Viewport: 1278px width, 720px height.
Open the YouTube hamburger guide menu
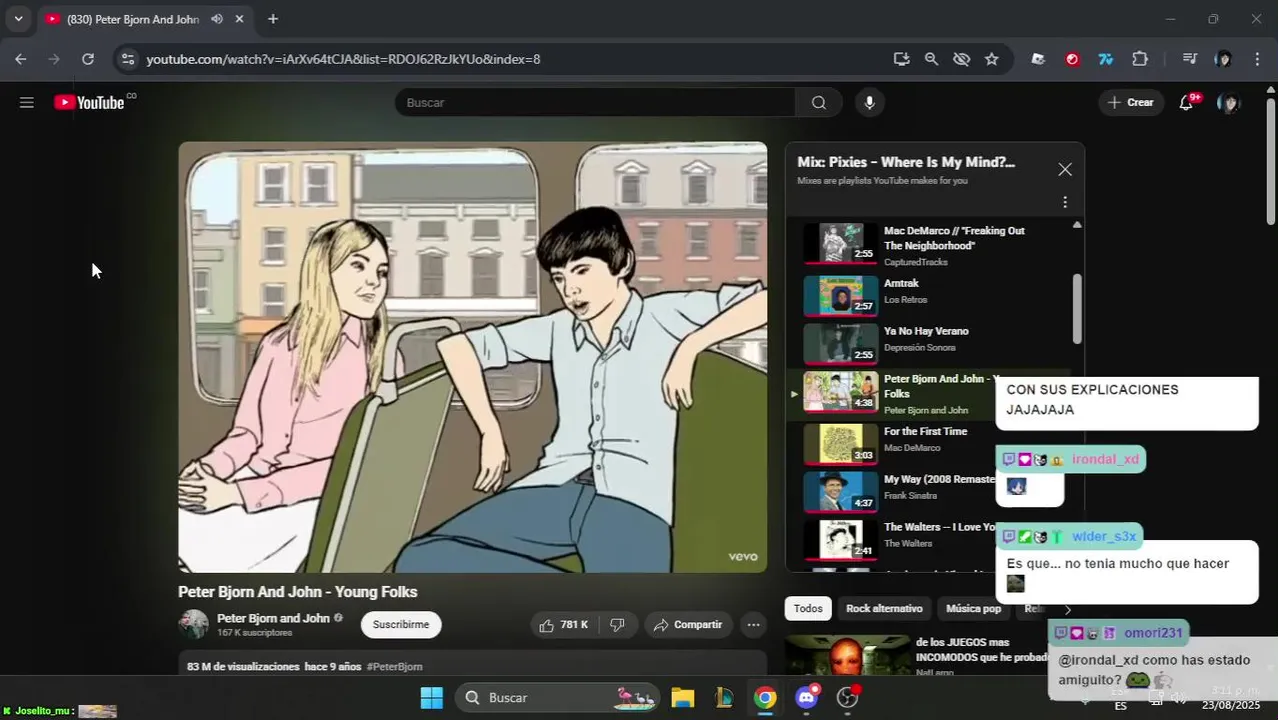coord(27,102)
